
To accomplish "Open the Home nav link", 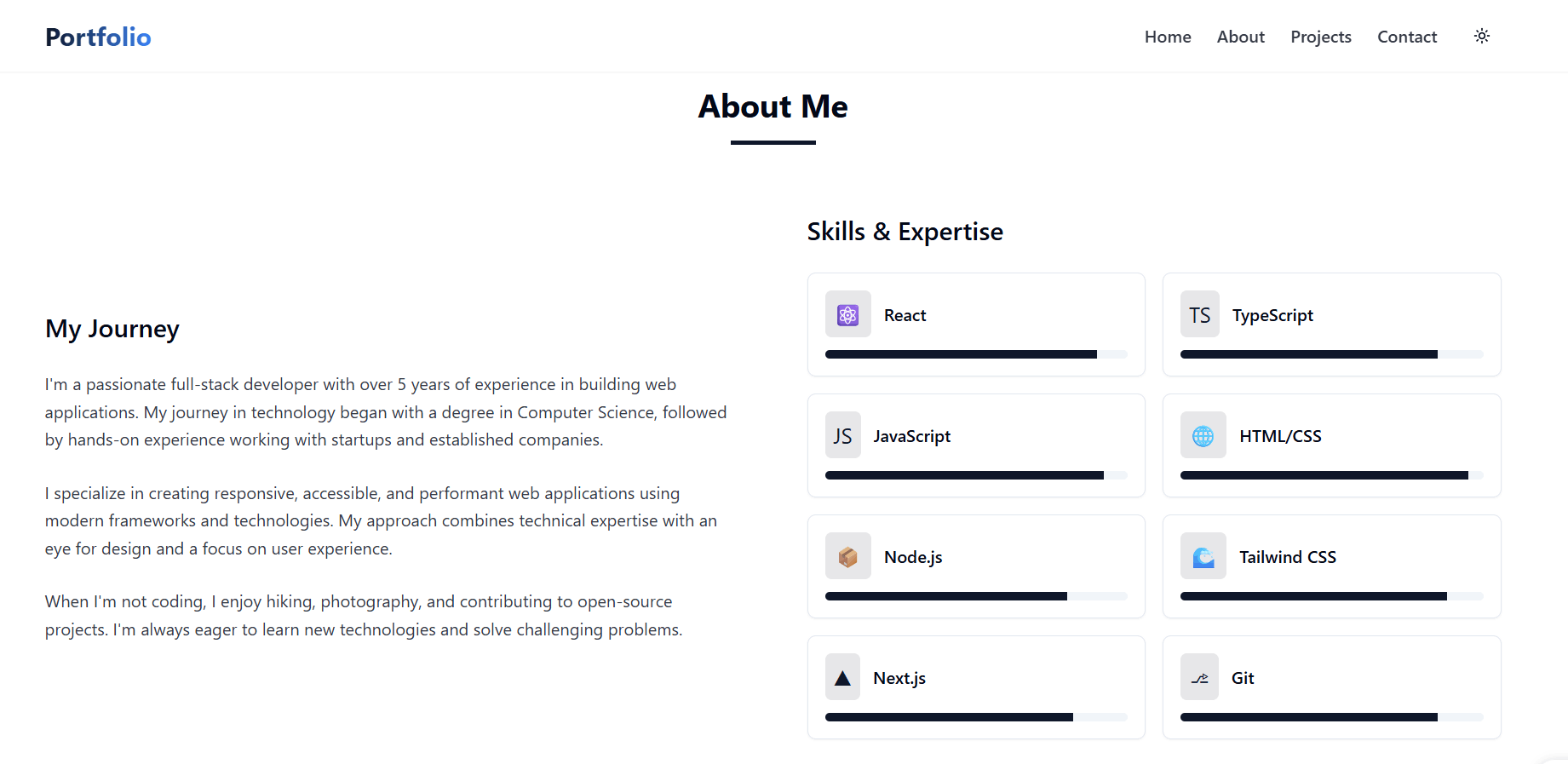I will (x=1168, y=37).
